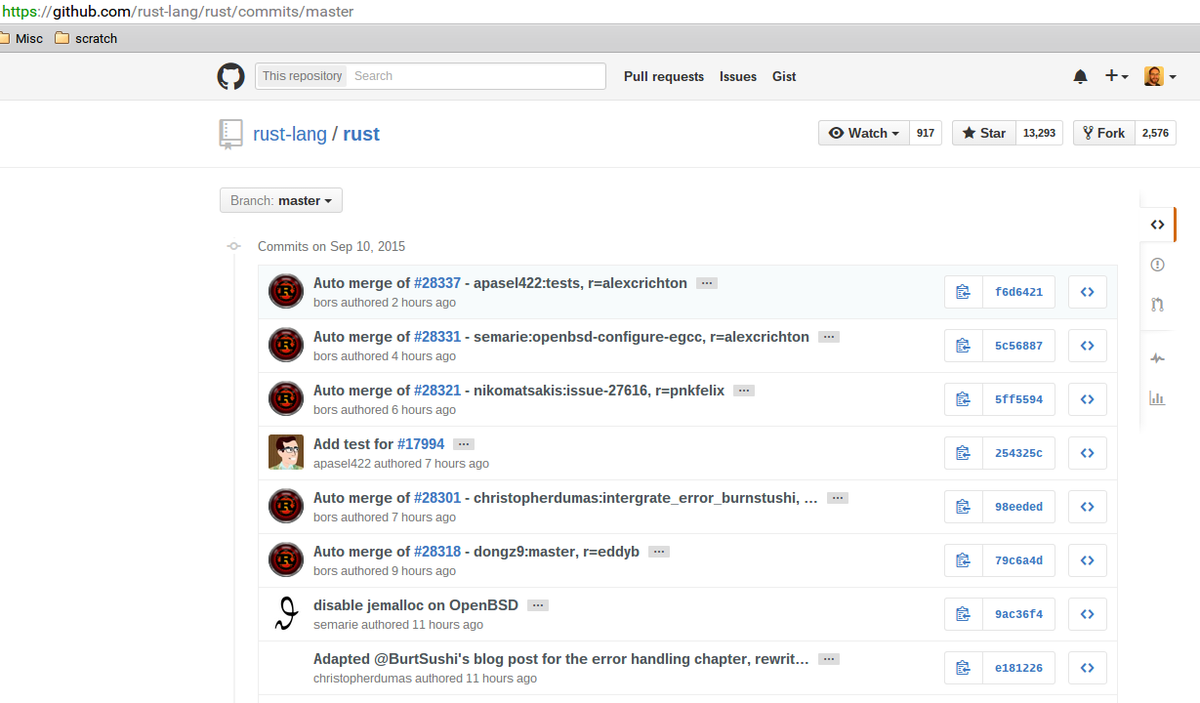Copy SHA of commit f6d6421
The height and width of the screenshot is (703, 1200).
pyautogui.click(x=963, y=292)
